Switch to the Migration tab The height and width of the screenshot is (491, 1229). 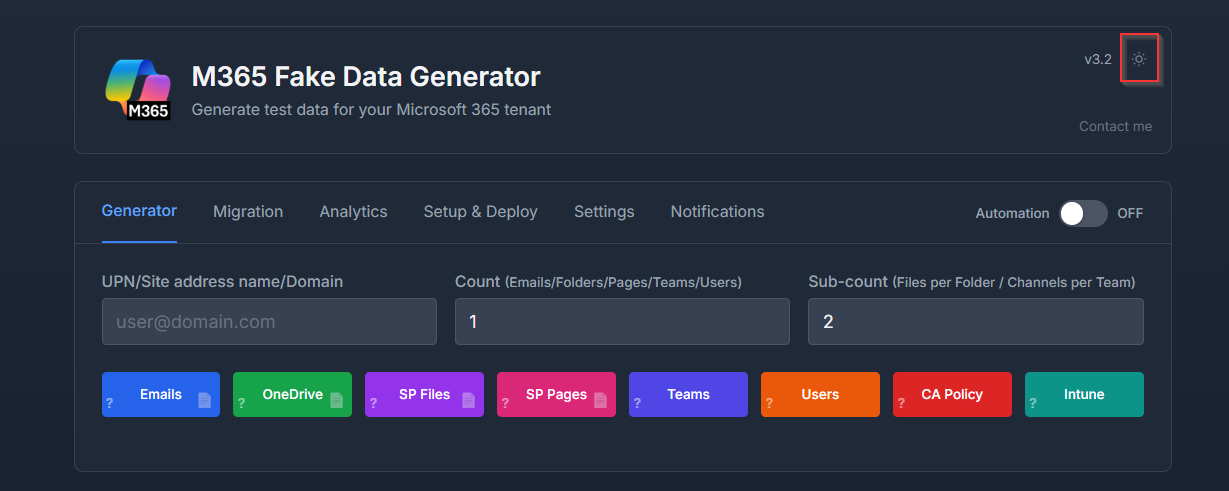coord(248,212)
